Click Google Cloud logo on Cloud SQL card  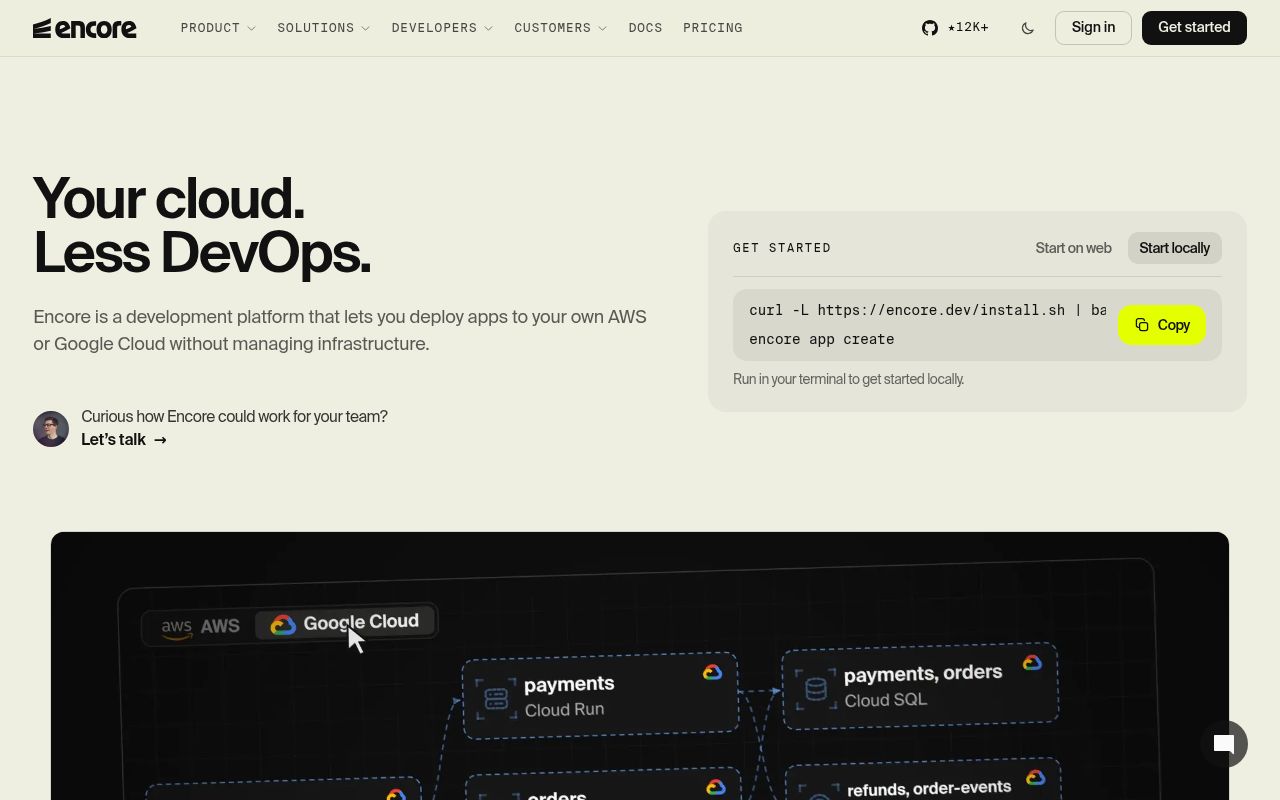click(1032, 663)
